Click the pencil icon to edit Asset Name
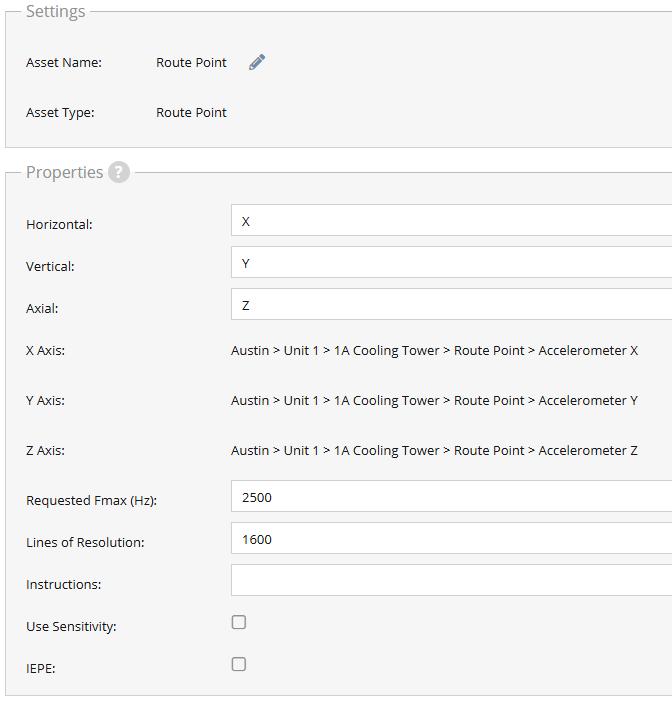Image resolution: width=672 pixels, height=702 pixels. click(x=257, y=62)
